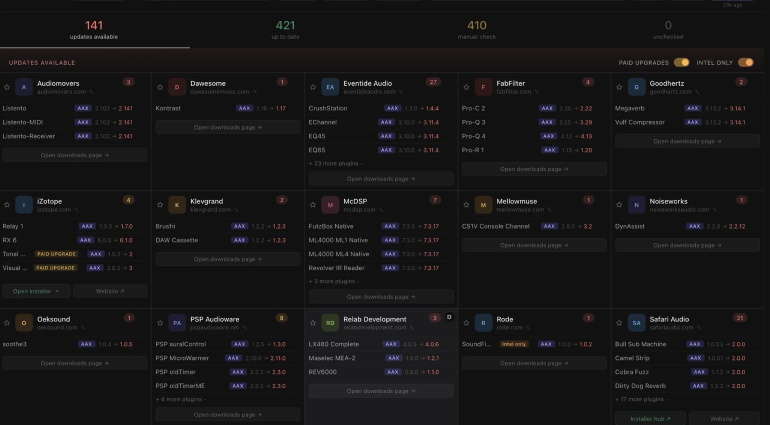
Task: Star the Dawesome vendor card
Action: pyautogui.click(x=160, y=87)
